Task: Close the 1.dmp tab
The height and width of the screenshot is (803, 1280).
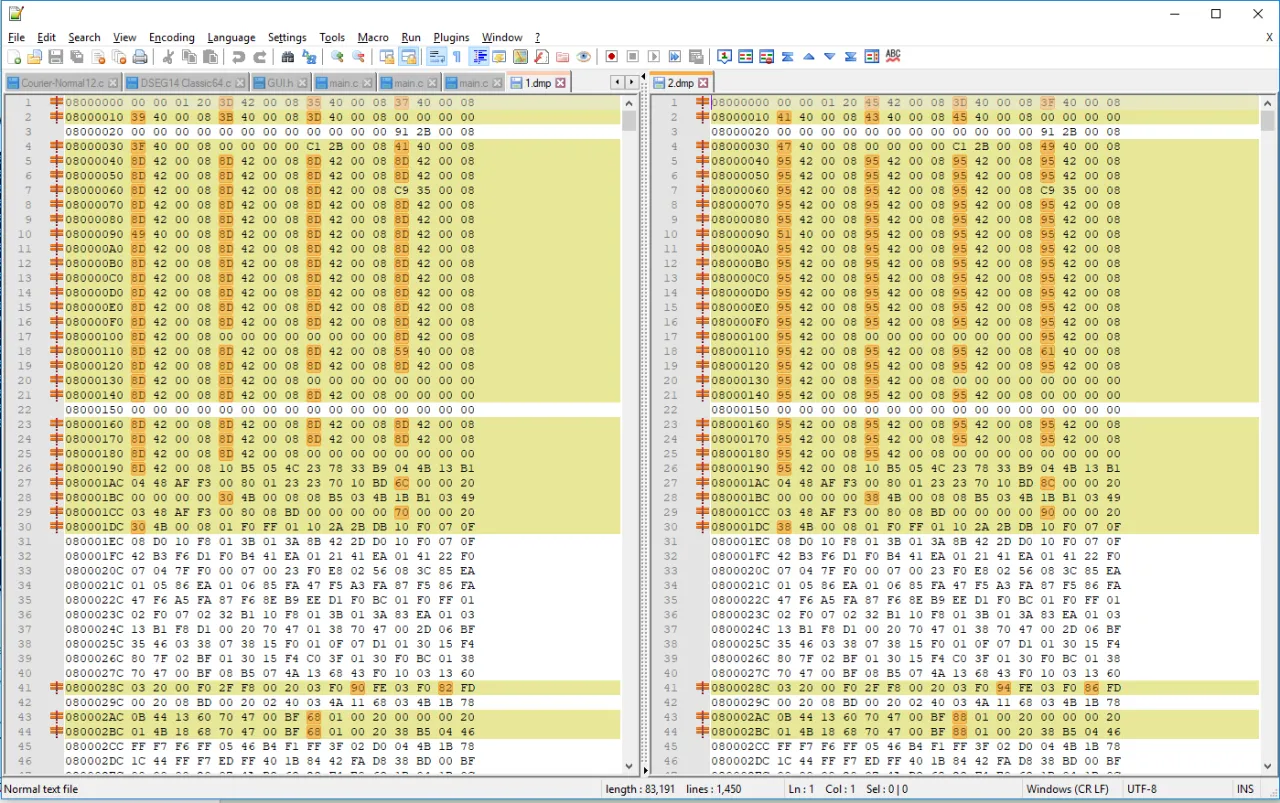Action: pos(560,83)
